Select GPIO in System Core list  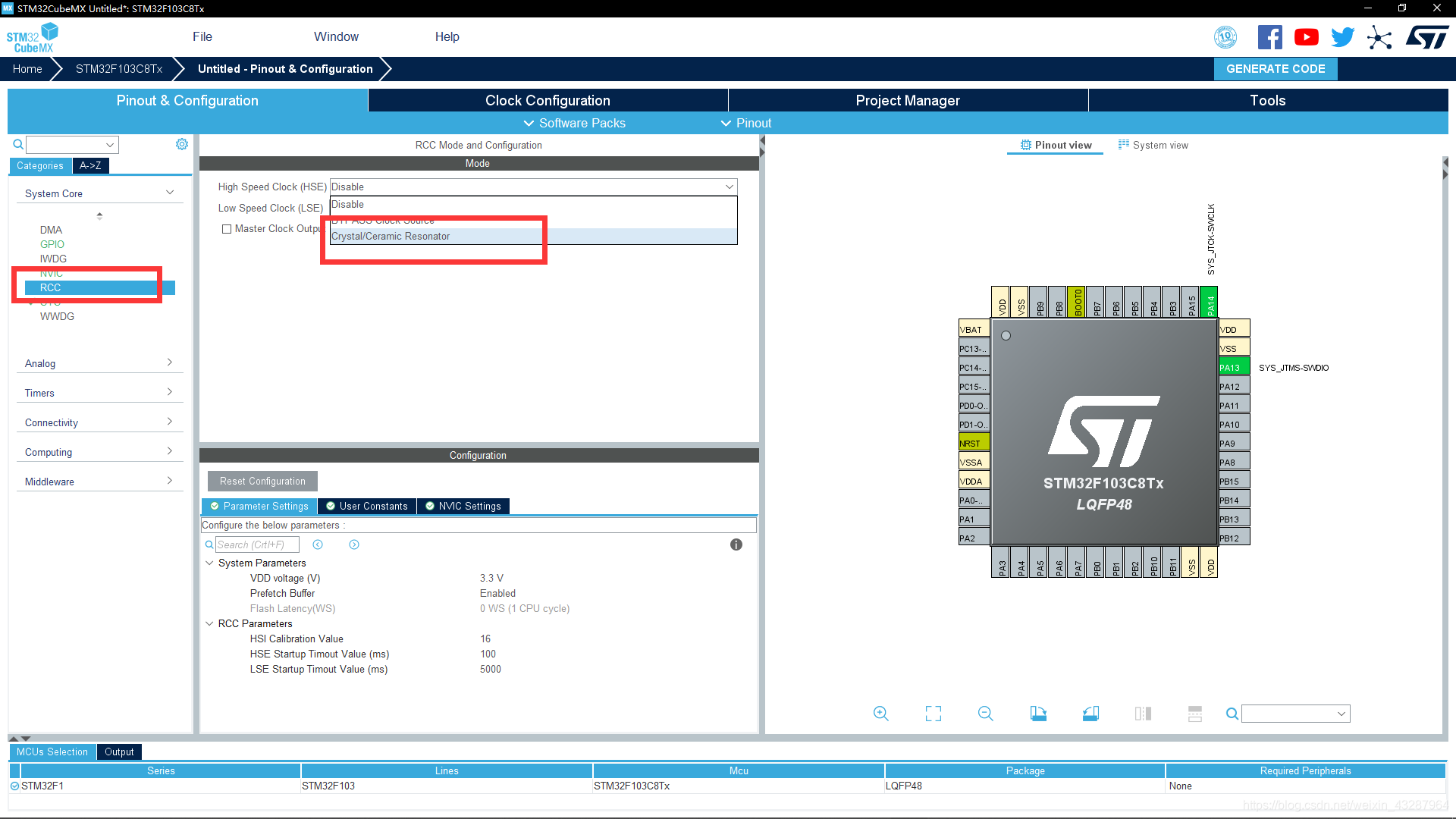pos(52,244)
